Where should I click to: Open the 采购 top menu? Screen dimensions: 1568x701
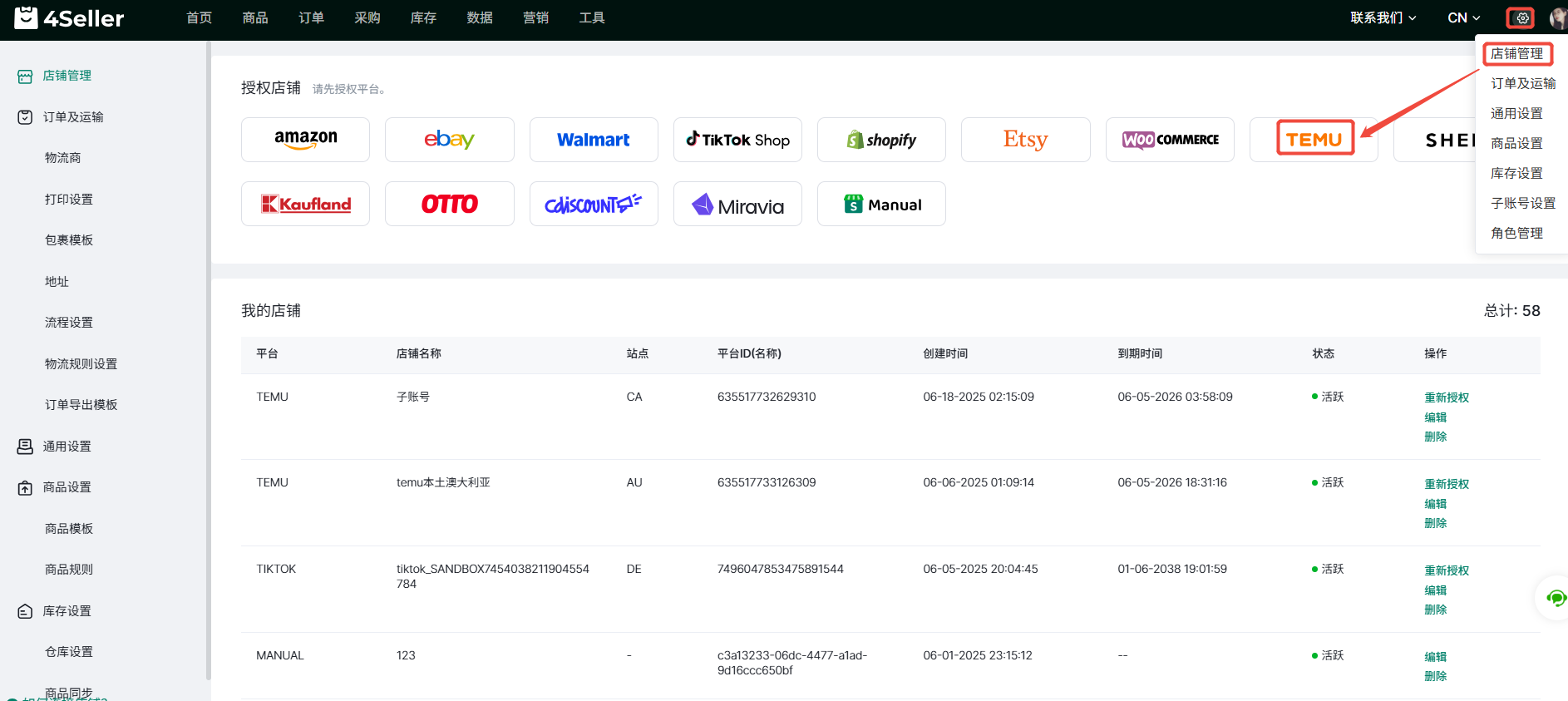(x=367, y=17)
